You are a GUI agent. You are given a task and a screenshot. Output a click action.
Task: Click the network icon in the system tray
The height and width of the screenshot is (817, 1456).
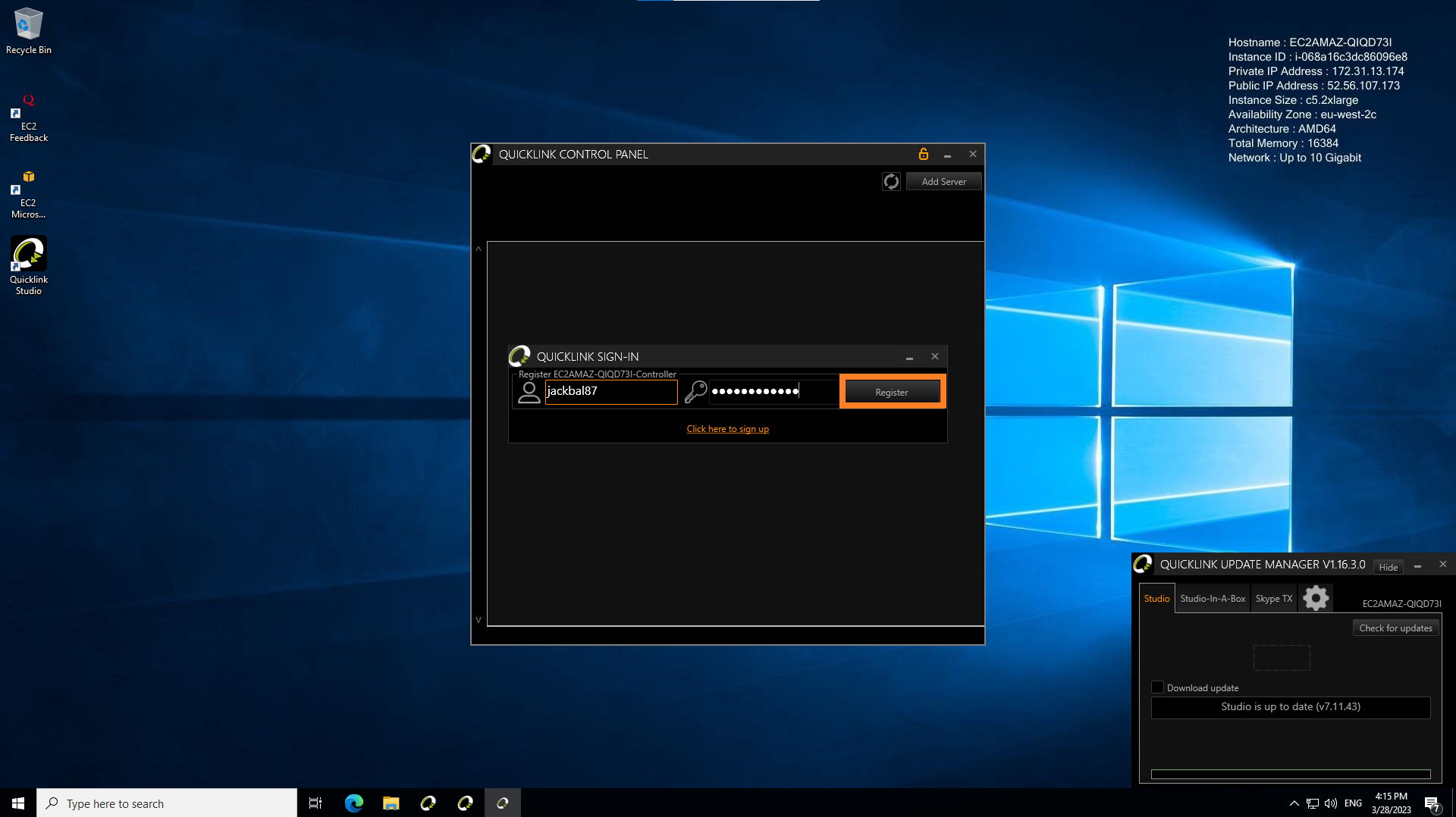[1312, 803]
